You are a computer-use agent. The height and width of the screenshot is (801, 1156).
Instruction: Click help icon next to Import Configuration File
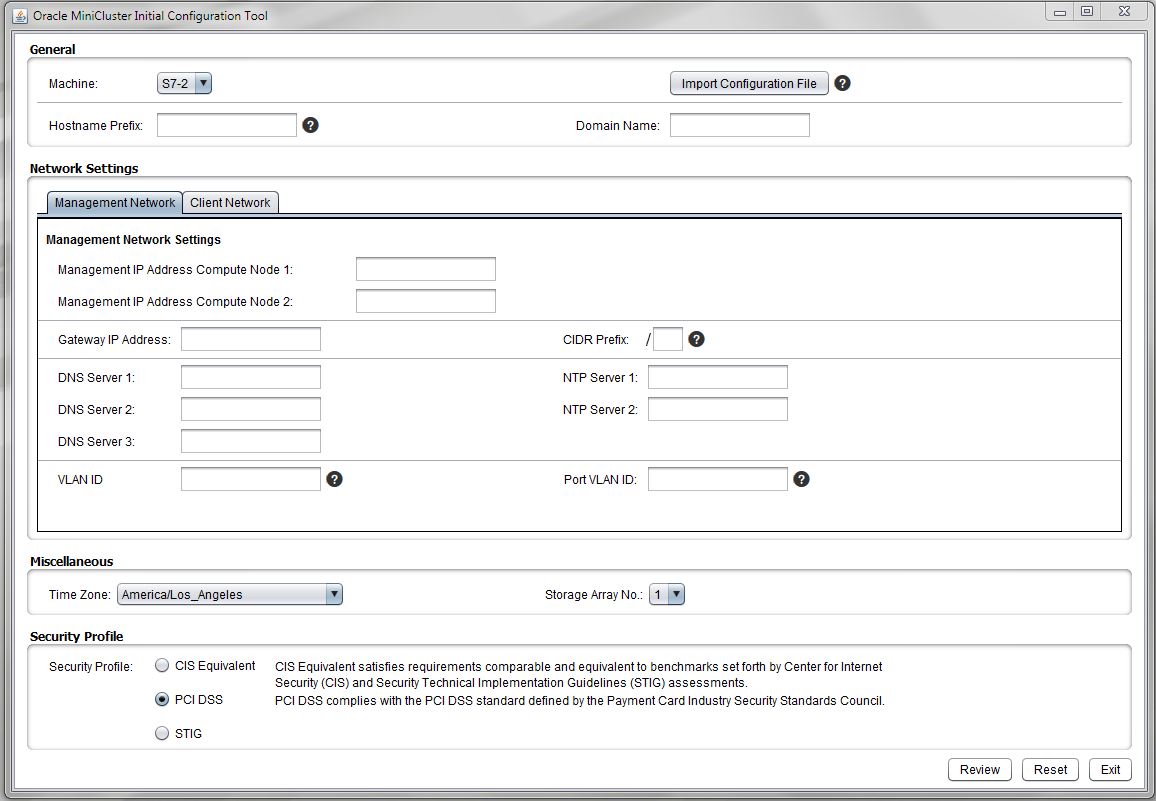tap(842, 83)
